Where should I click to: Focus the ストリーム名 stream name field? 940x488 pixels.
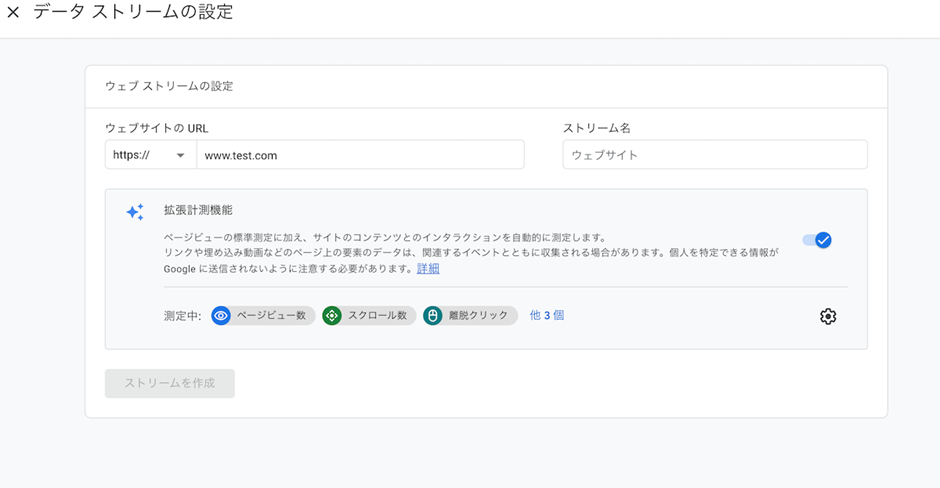[x=715, y=155]
